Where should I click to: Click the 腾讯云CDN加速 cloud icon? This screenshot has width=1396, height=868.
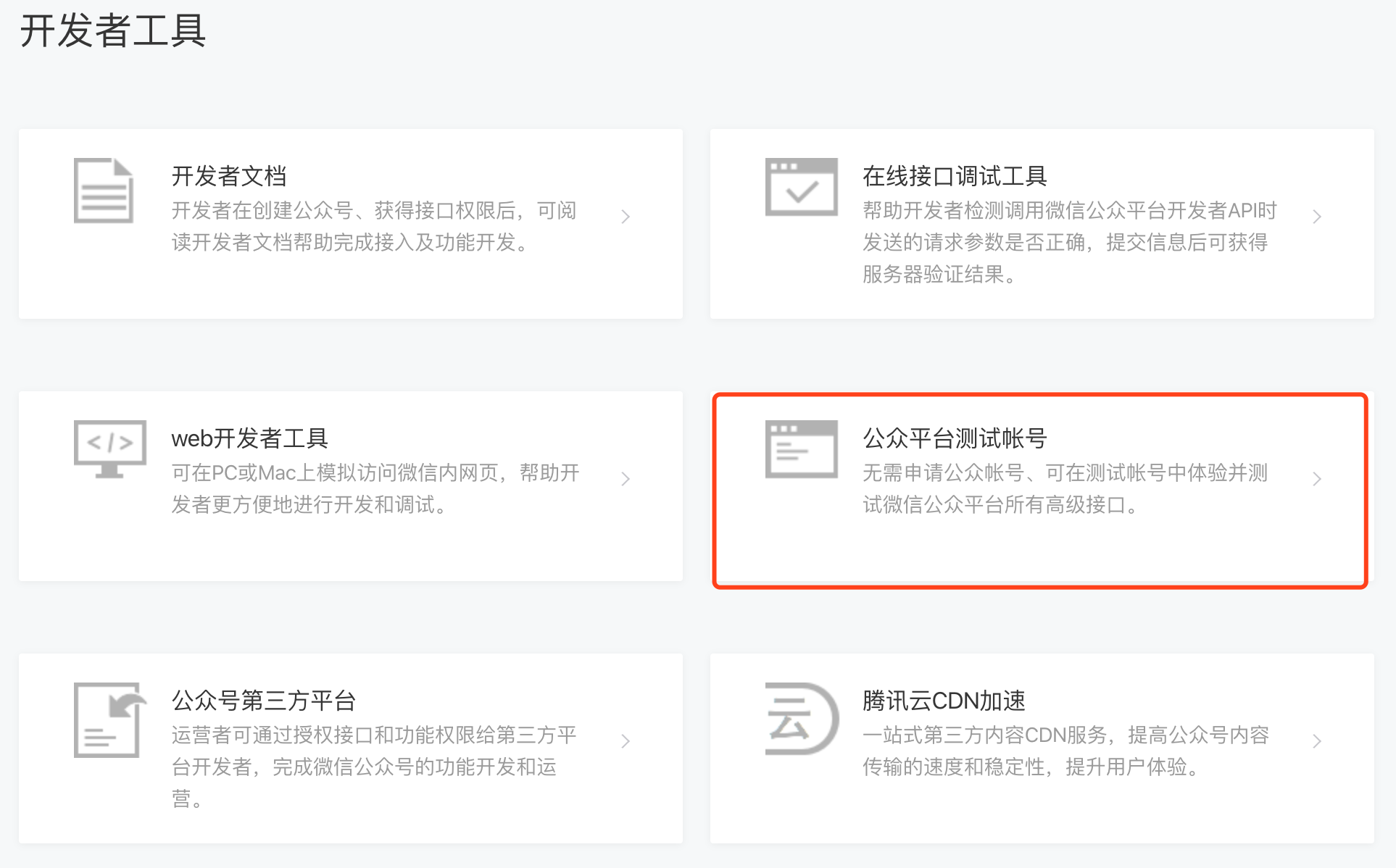point(802,718)
